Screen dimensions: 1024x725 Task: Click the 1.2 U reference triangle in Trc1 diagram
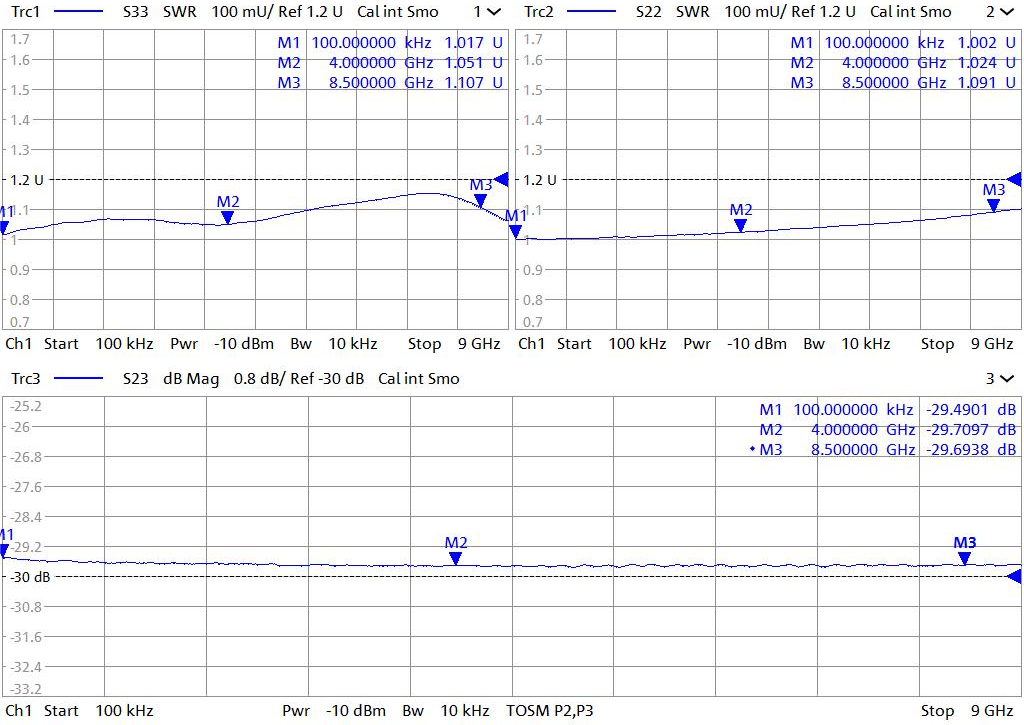tap(502, 179)
